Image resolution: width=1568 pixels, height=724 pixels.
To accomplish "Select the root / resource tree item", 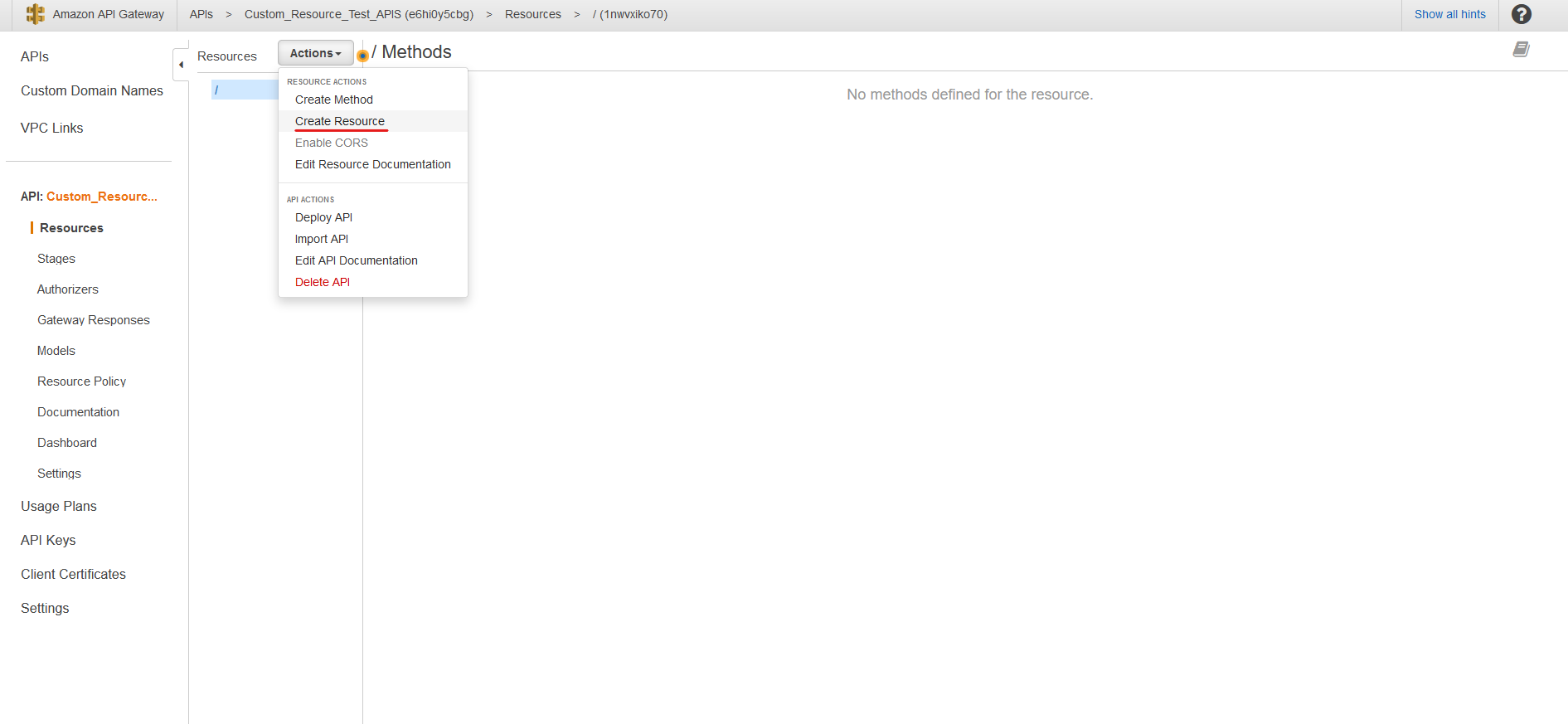I will point(245,90).
